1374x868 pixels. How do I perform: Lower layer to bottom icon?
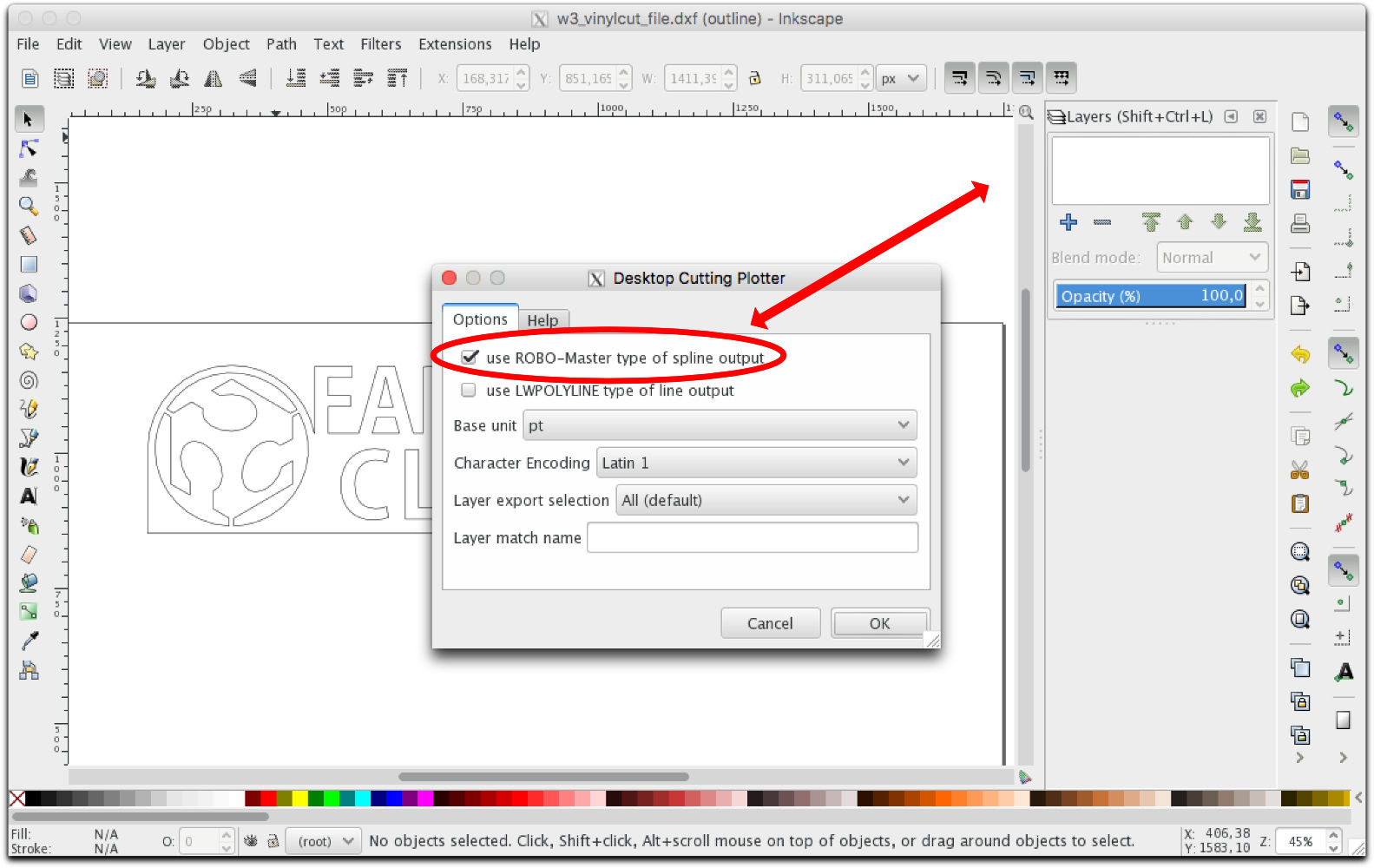[1252, 223]
